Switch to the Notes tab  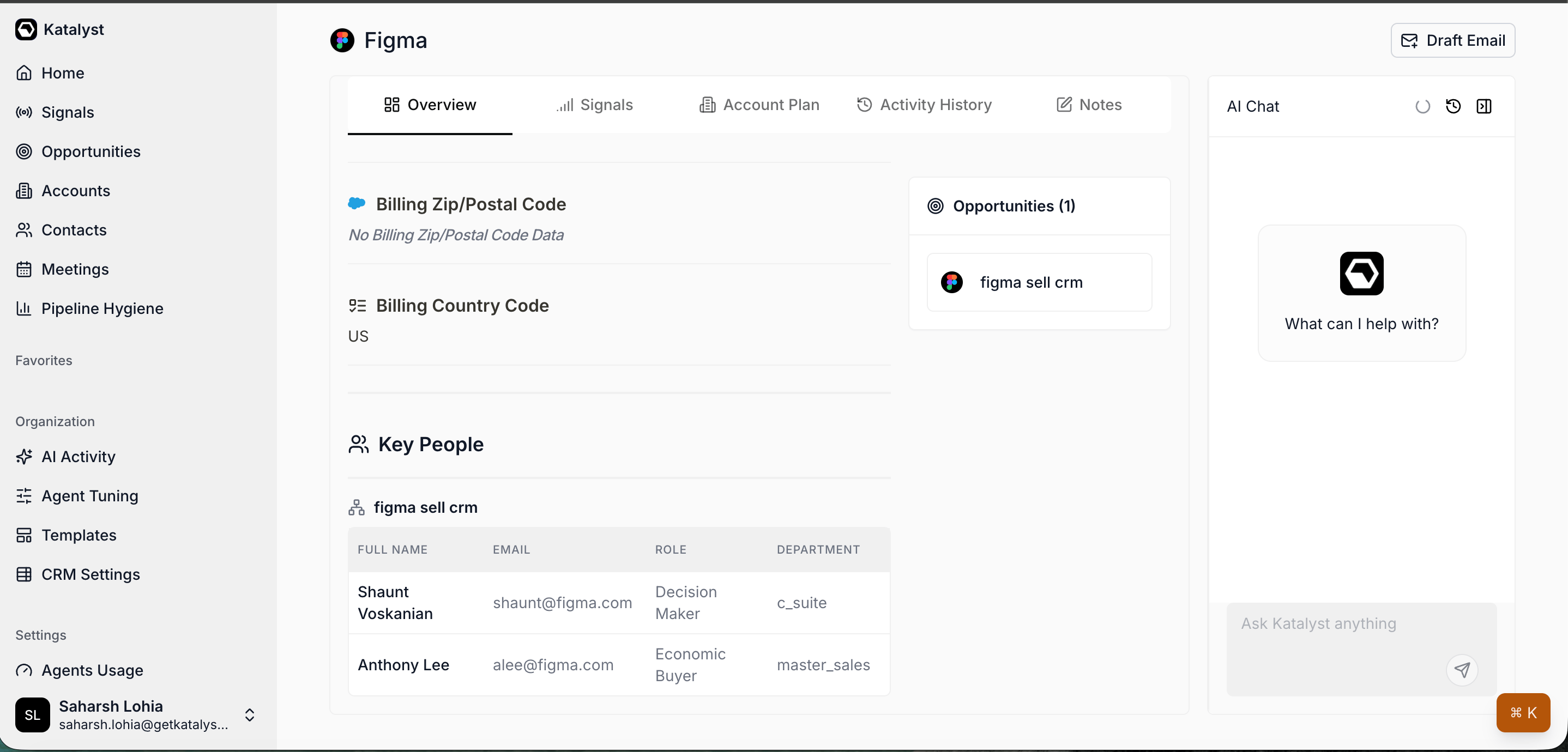1088,105
